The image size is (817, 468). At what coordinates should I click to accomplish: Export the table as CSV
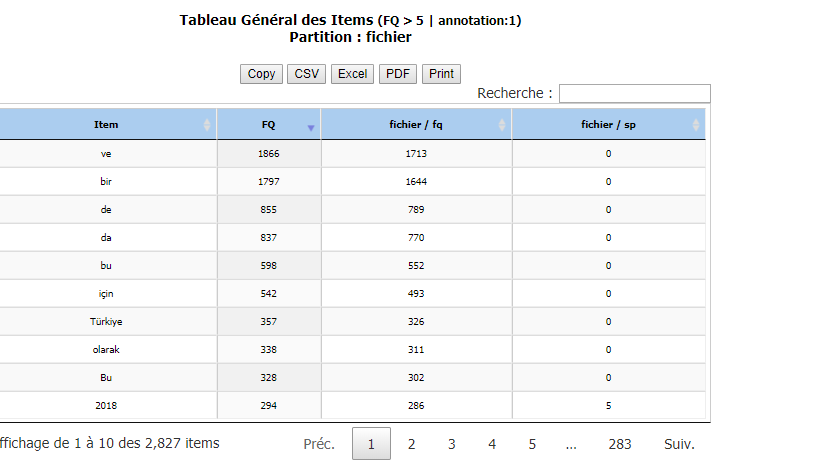coord(306,74)
